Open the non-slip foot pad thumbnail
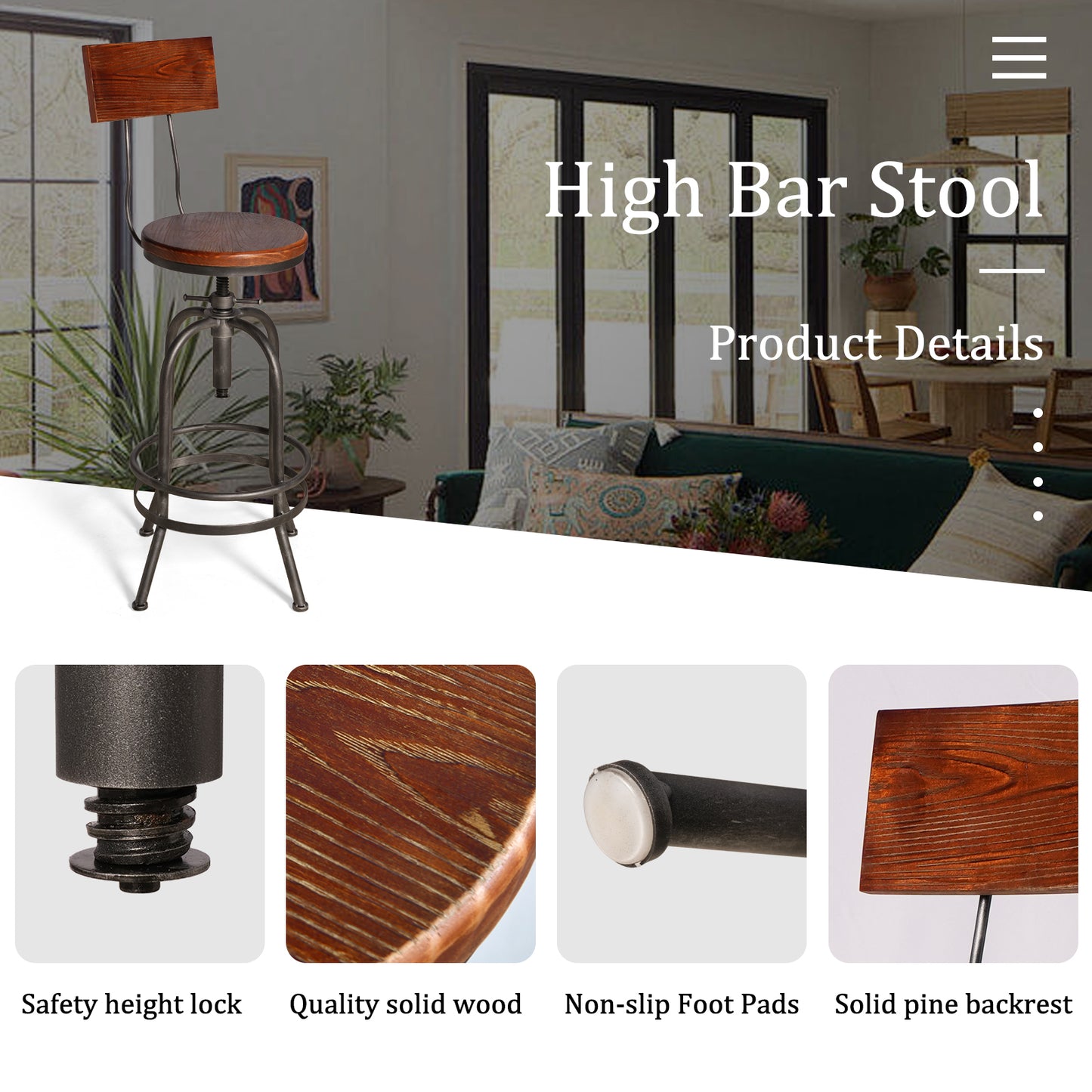The image size is (1092, 1092). (682, 814)
